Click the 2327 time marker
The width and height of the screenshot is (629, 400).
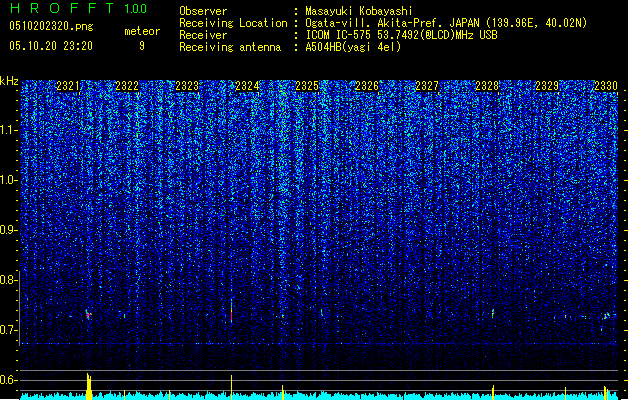coord(427,86)
